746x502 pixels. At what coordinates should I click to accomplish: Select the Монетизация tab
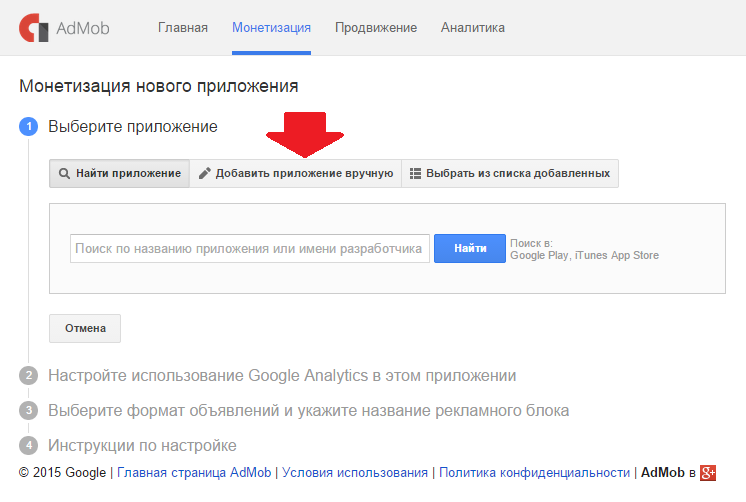[x=271, y=28]
